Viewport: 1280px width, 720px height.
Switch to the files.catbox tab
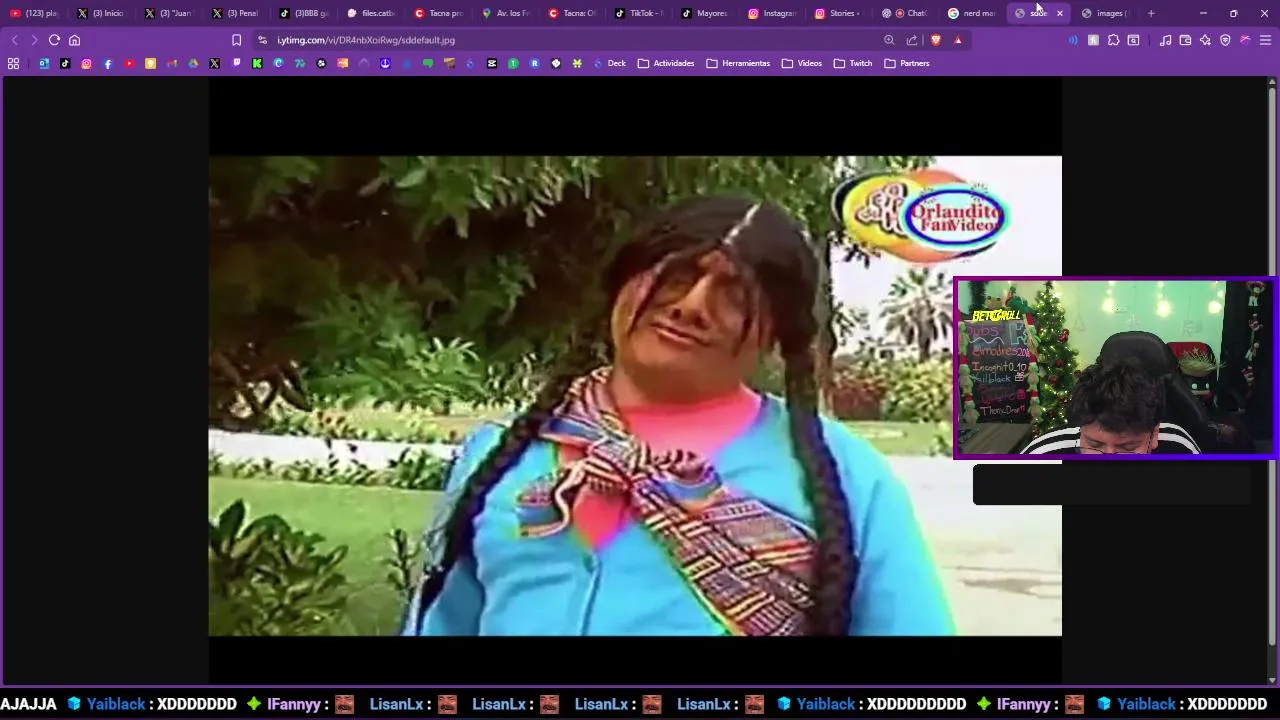pos(370,13)
